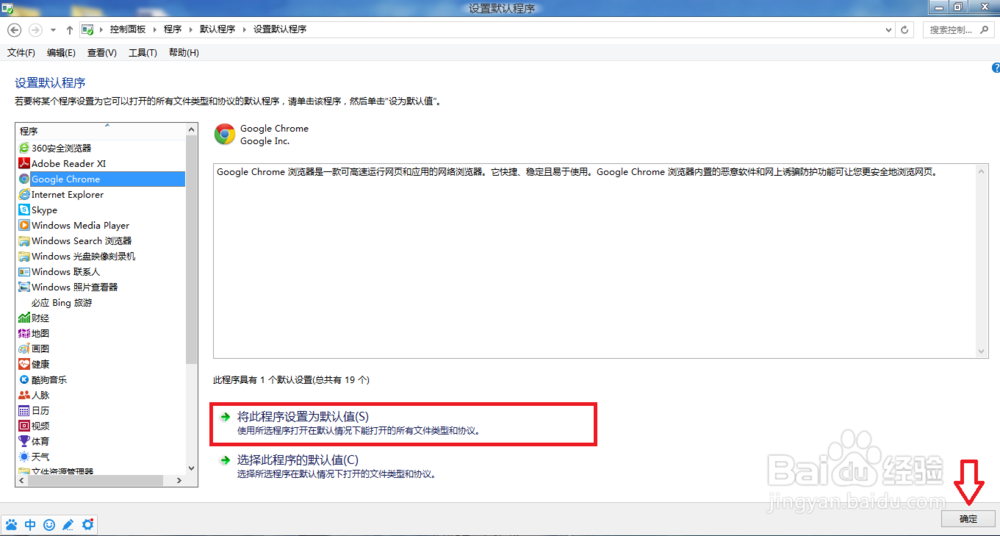Open the 帮助(H) menu

click(x=184, y=53)
